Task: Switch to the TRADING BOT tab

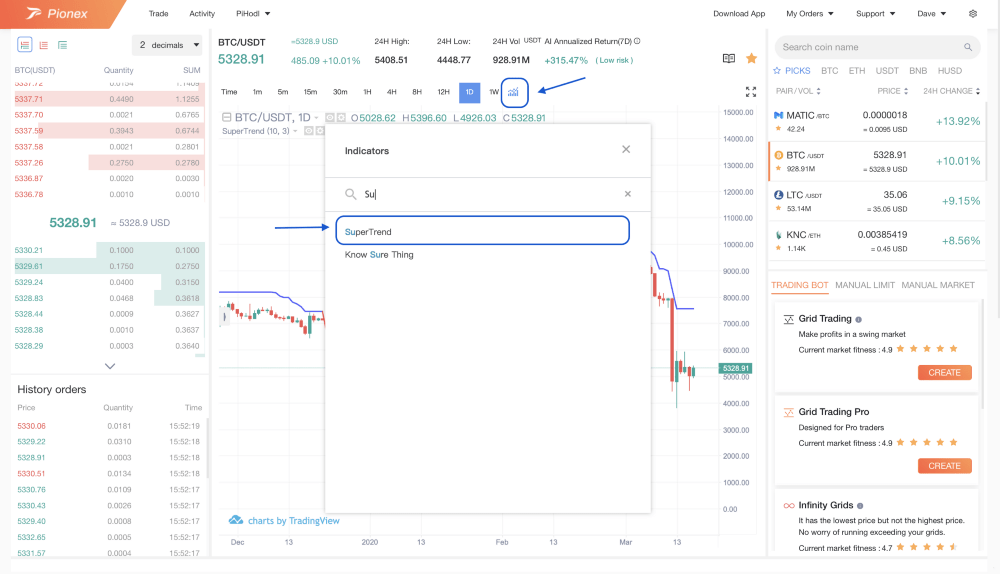Action: (x=799, y=285)
